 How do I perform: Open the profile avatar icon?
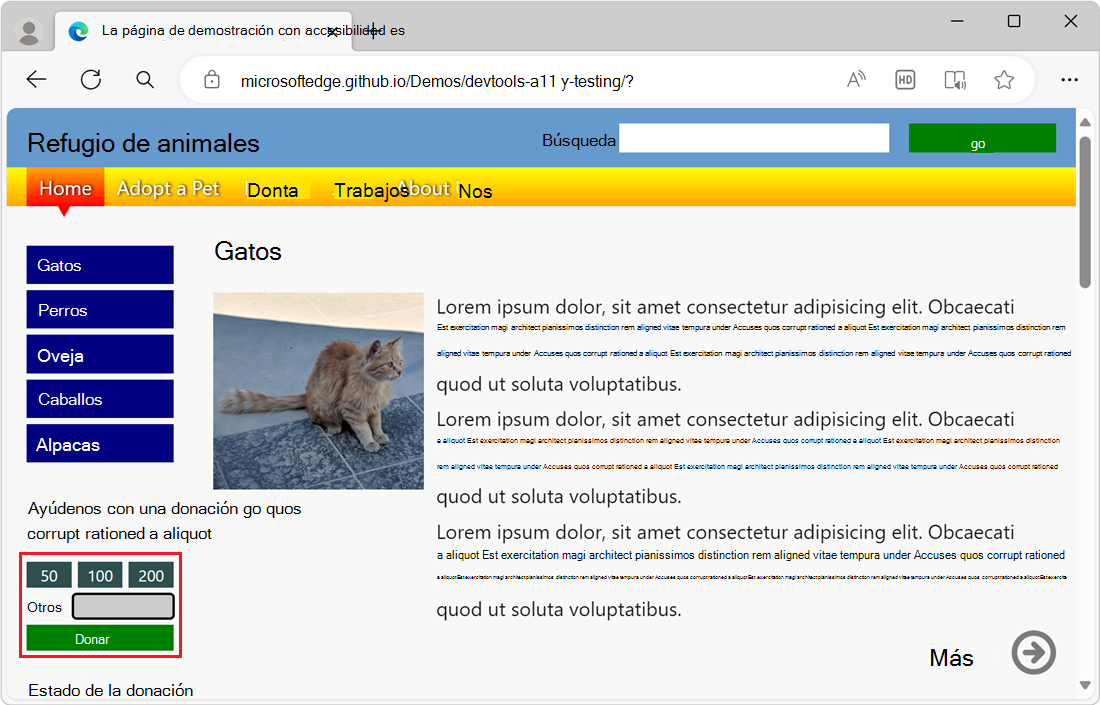29,32
